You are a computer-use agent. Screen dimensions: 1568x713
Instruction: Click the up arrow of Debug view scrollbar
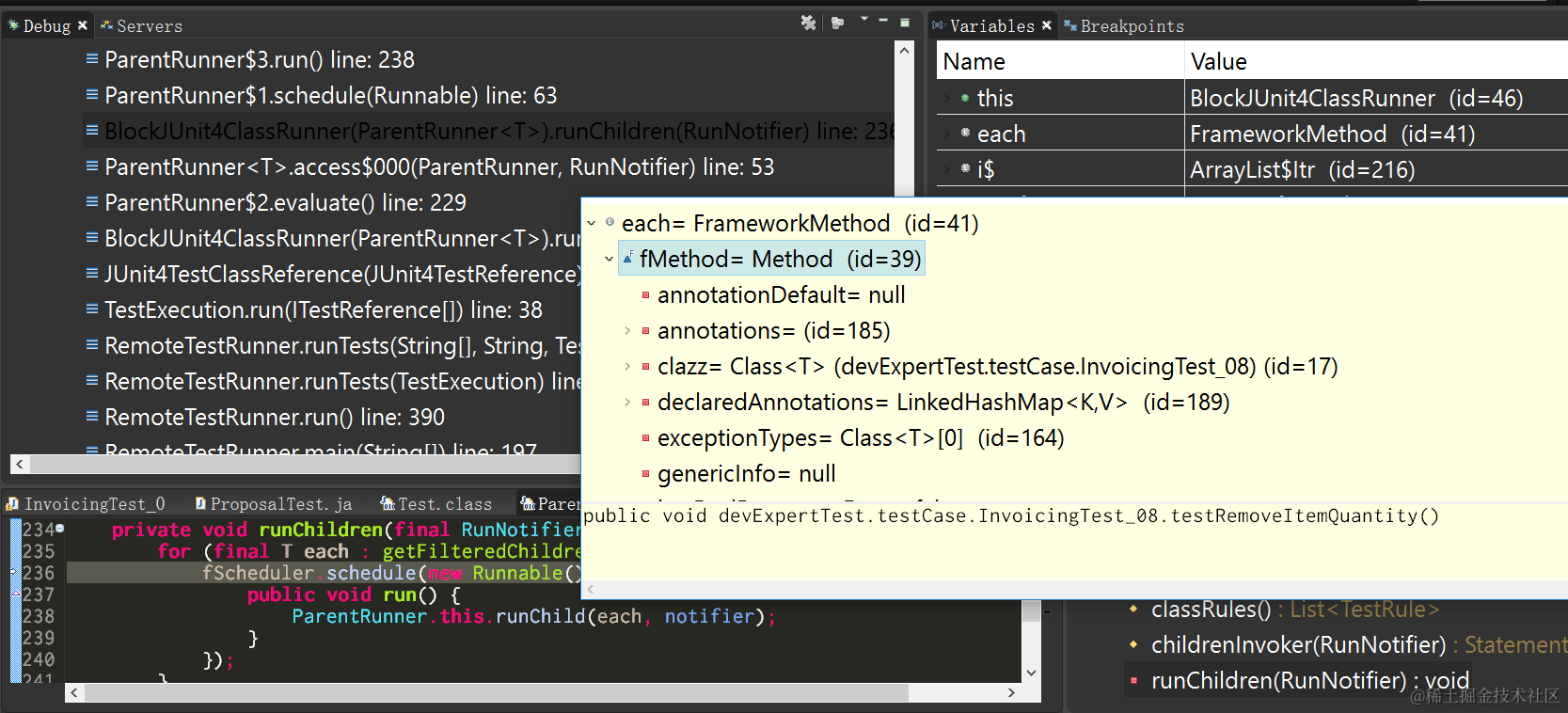coord(904,51)
